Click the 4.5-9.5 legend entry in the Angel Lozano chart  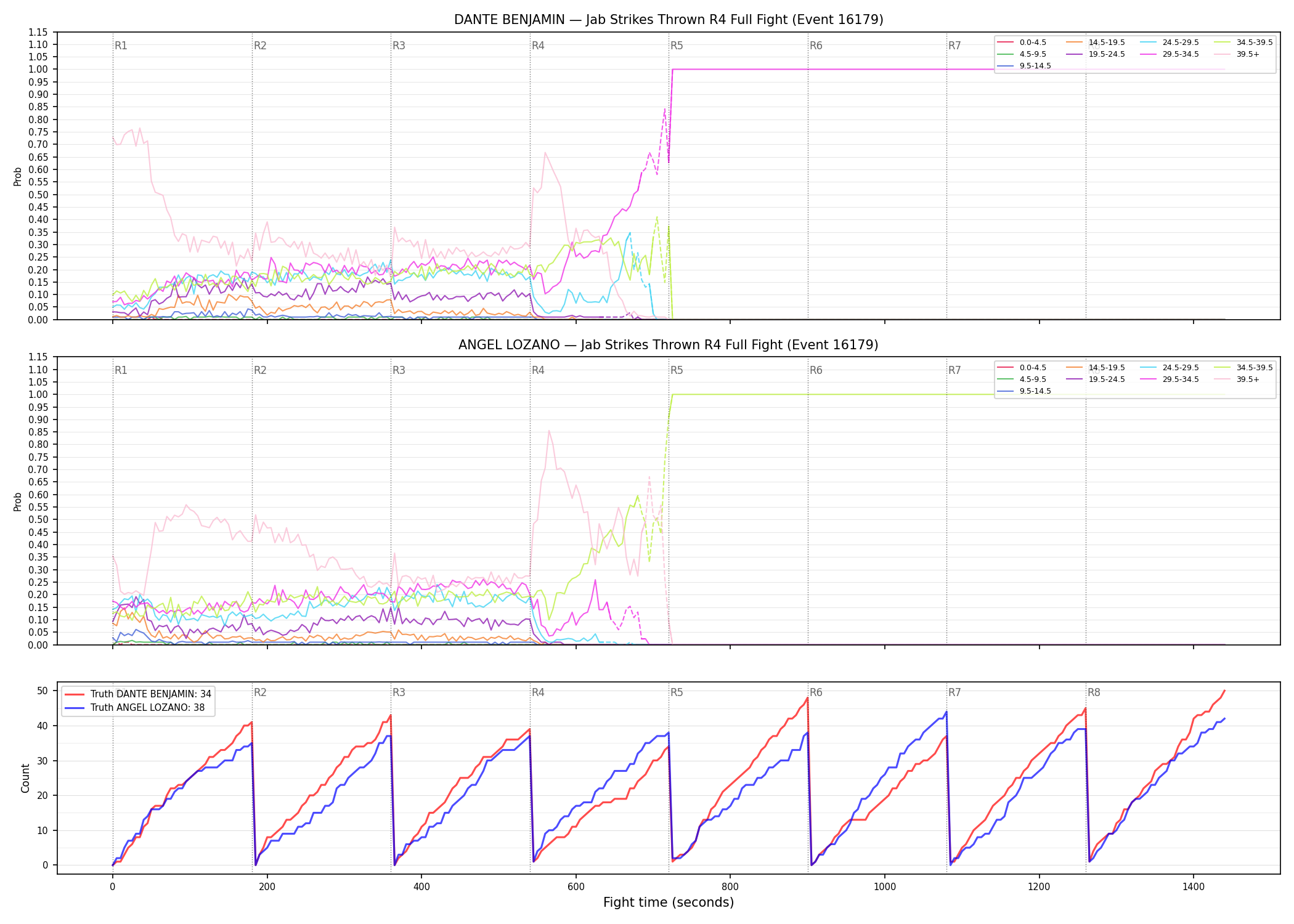(x=1022, y=379)
